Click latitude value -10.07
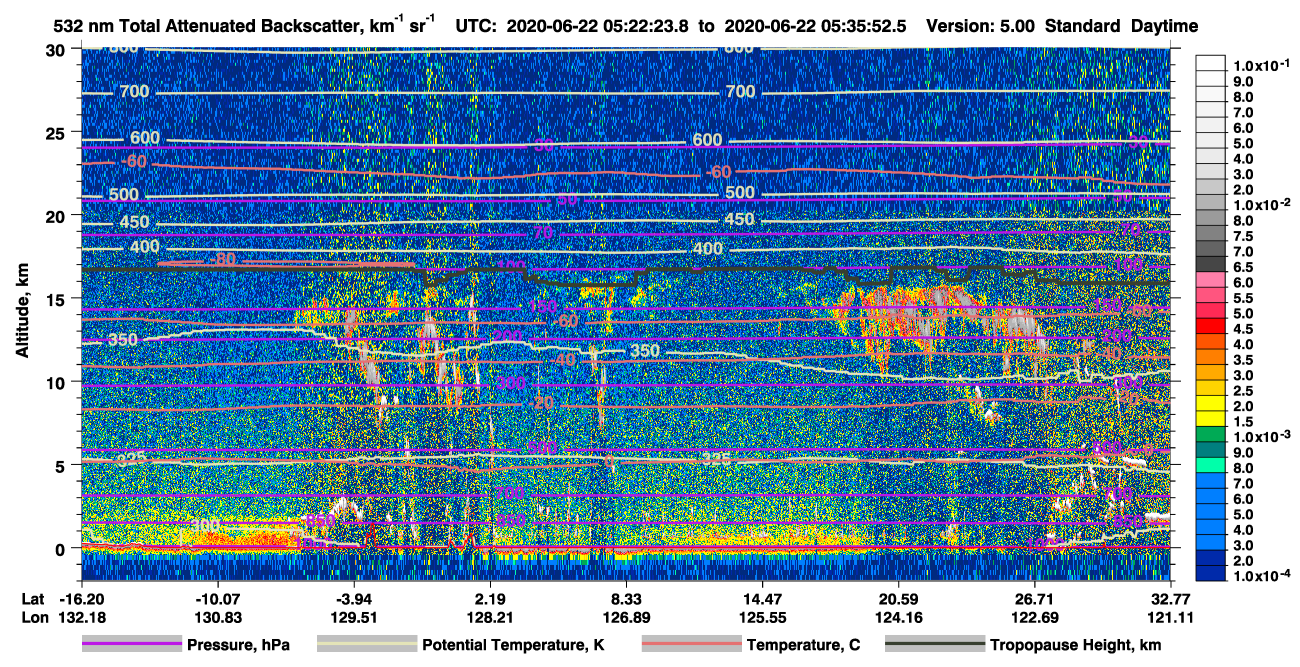1300x667 pixels. pos(217,599)
